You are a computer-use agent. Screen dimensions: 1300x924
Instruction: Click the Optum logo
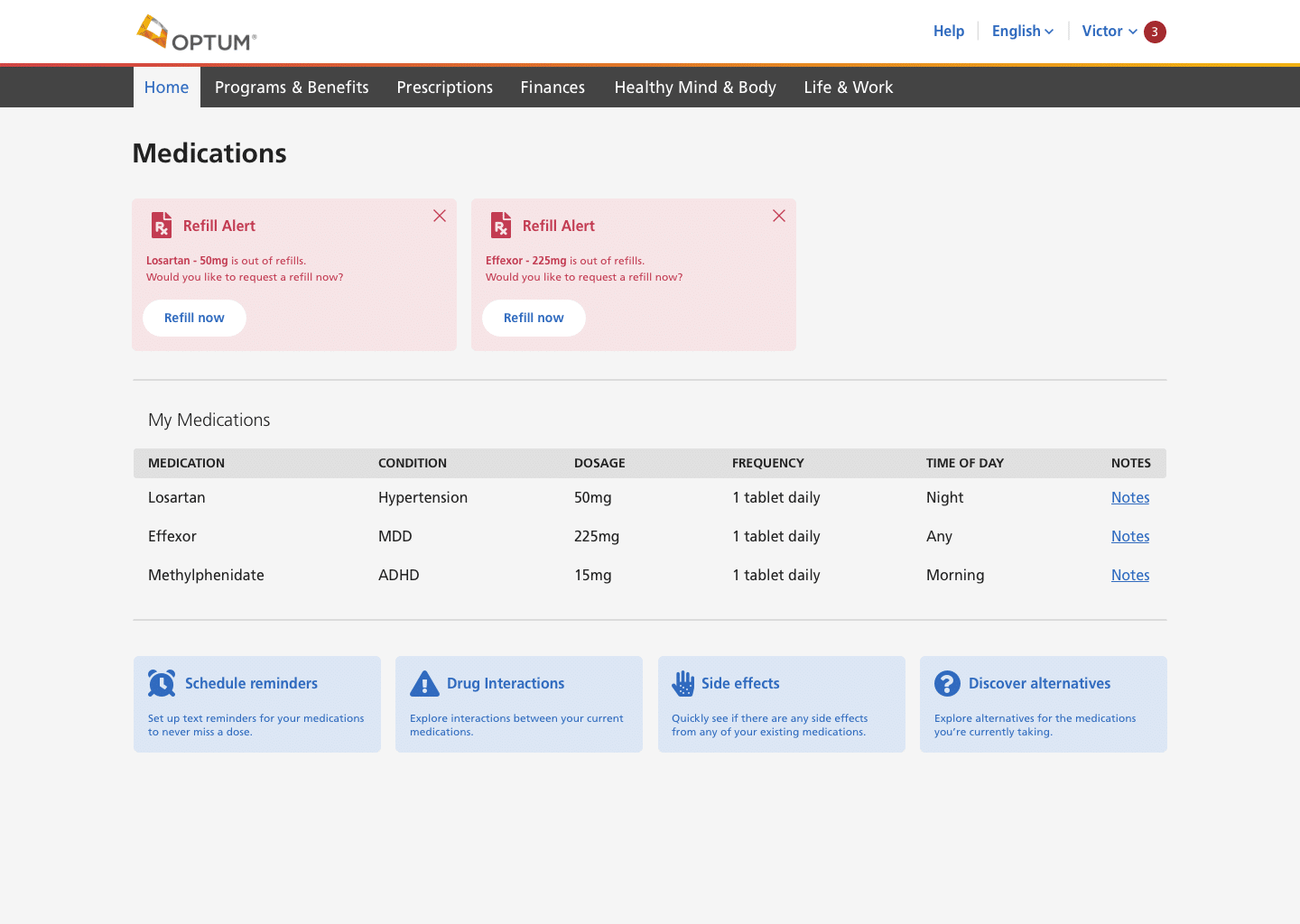[197, 33]
